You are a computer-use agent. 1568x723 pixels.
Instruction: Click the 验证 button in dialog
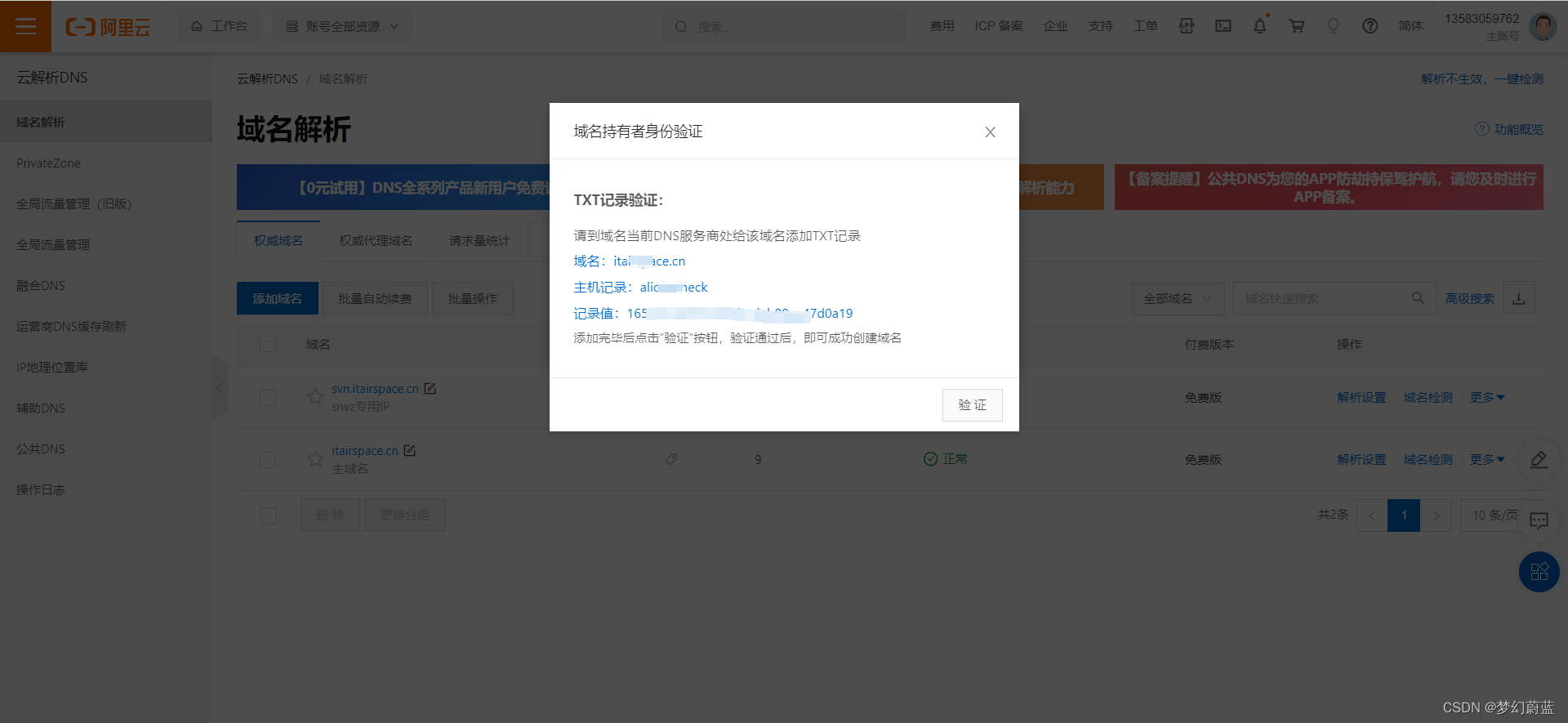pyautogui.click(x=972, y=405)
